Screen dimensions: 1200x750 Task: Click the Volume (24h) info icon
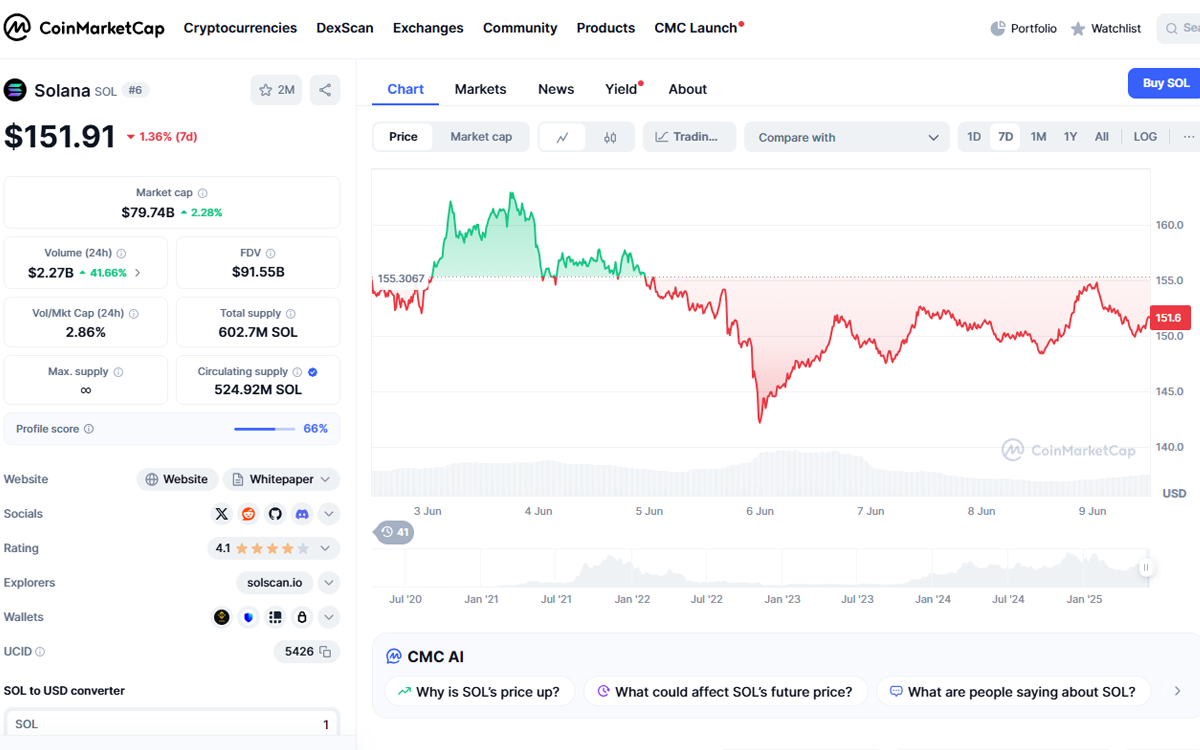pyautogui.click(x=122, y=254)
